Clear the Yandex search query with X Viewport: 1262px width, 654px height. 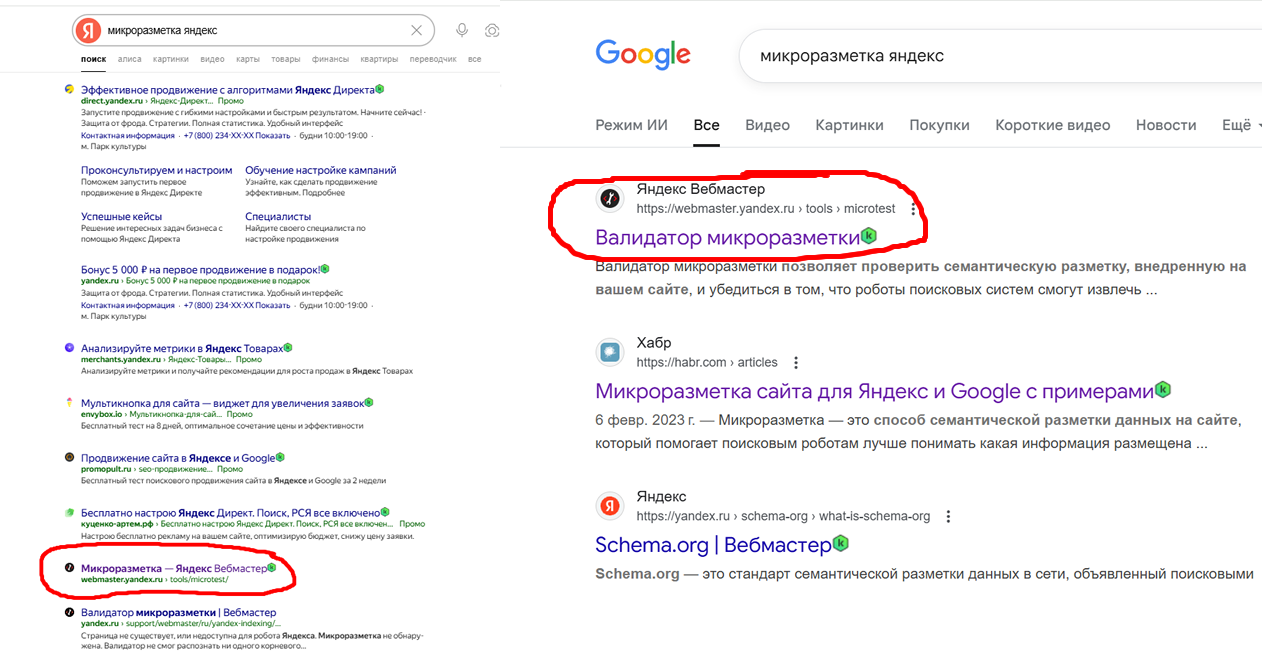point(417,31)
